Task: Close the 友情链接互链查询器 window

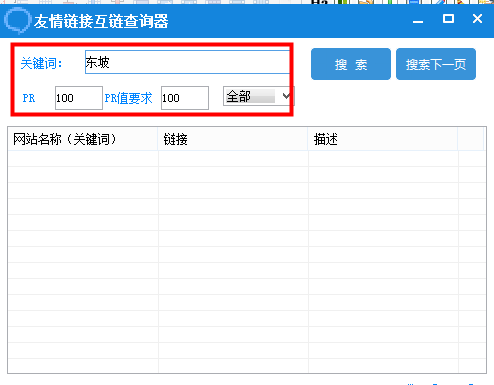Action: [x=477, y=19]
